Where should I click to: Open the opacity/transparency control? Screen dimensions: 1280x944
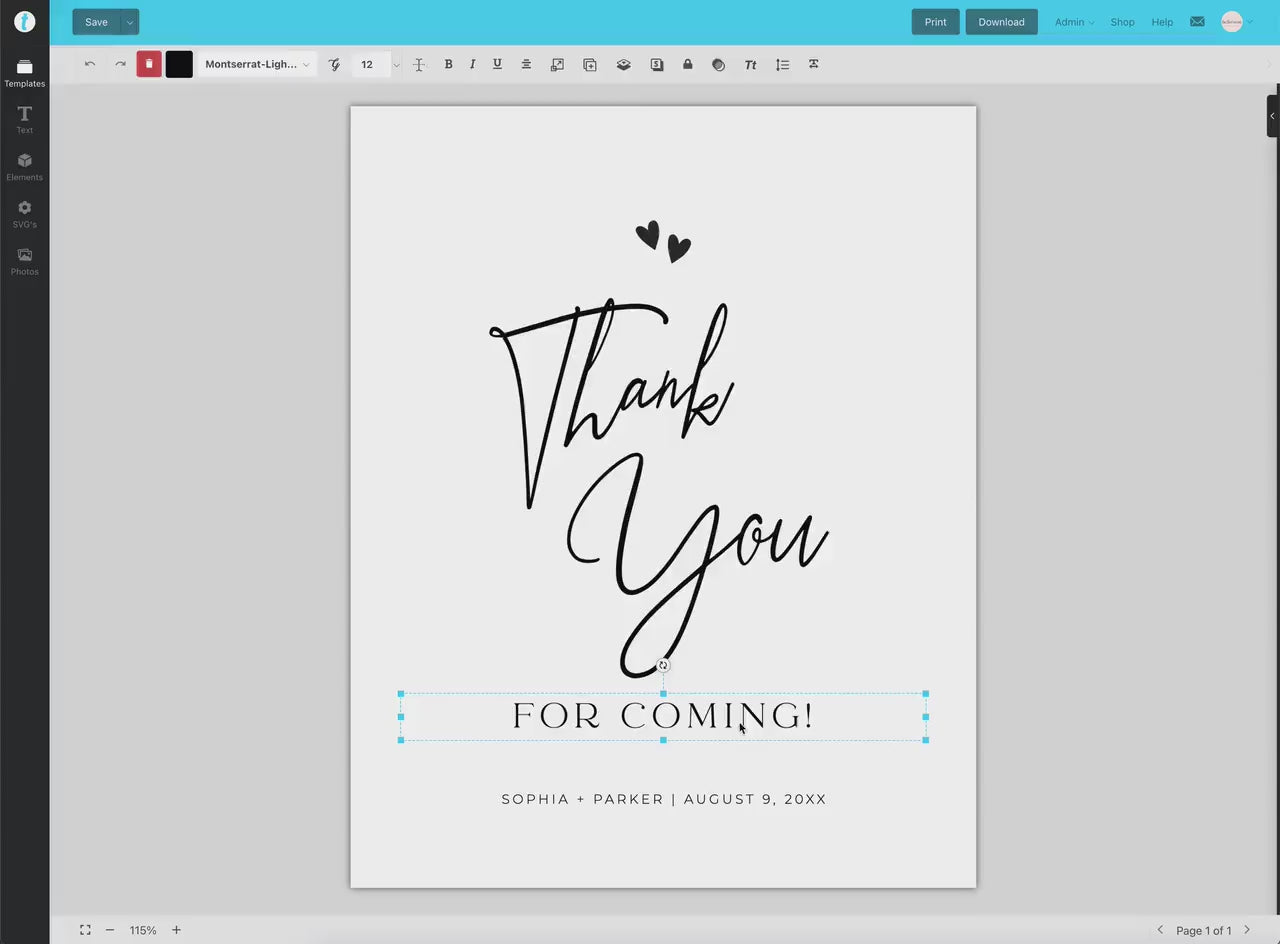click(x=718, y=64)
